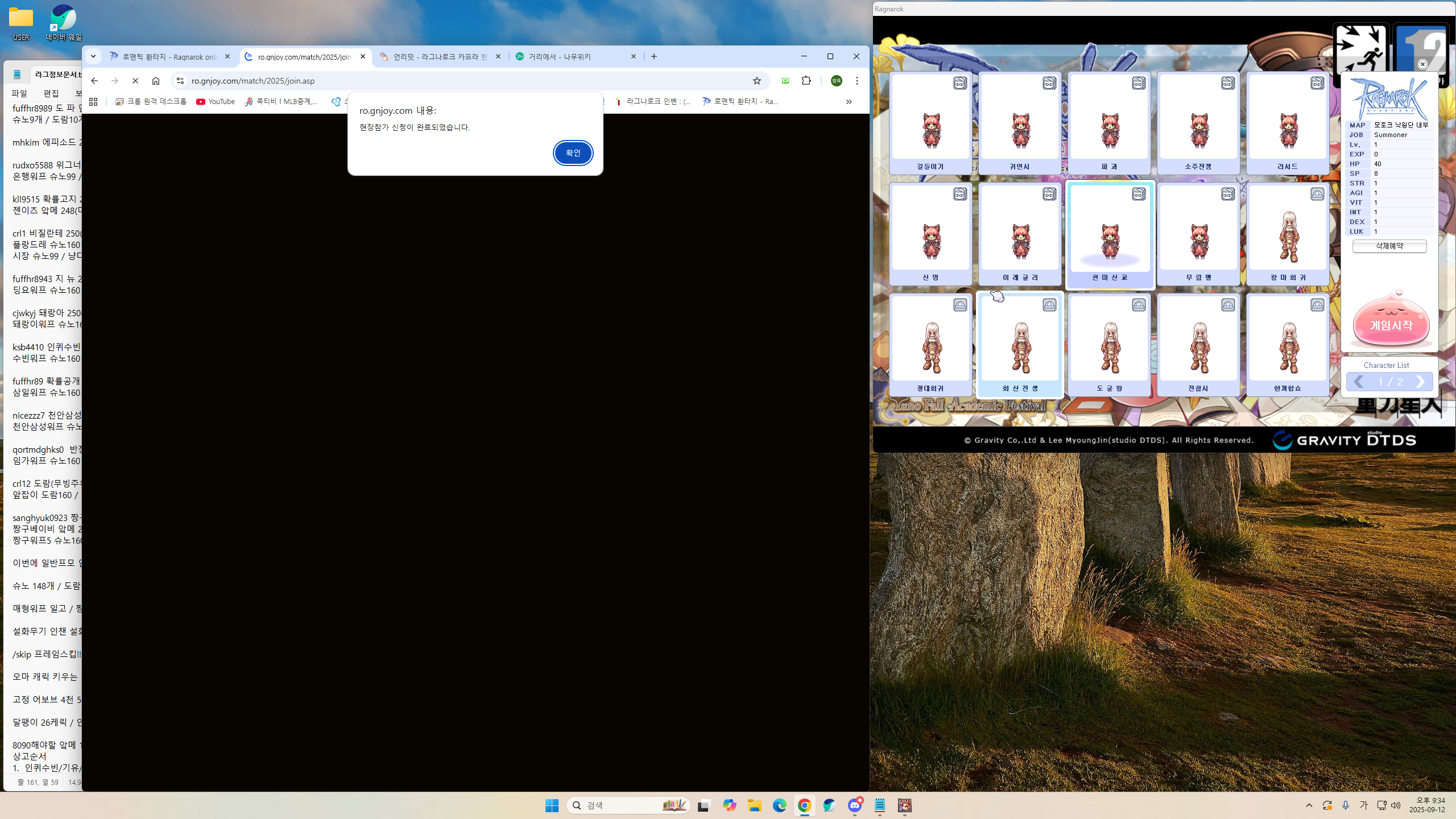Click the job icon on 광 마 회 귀 card
The width and height of the screenshot is (1456, 819).
pyautogui.click(x=1317, y=194)
